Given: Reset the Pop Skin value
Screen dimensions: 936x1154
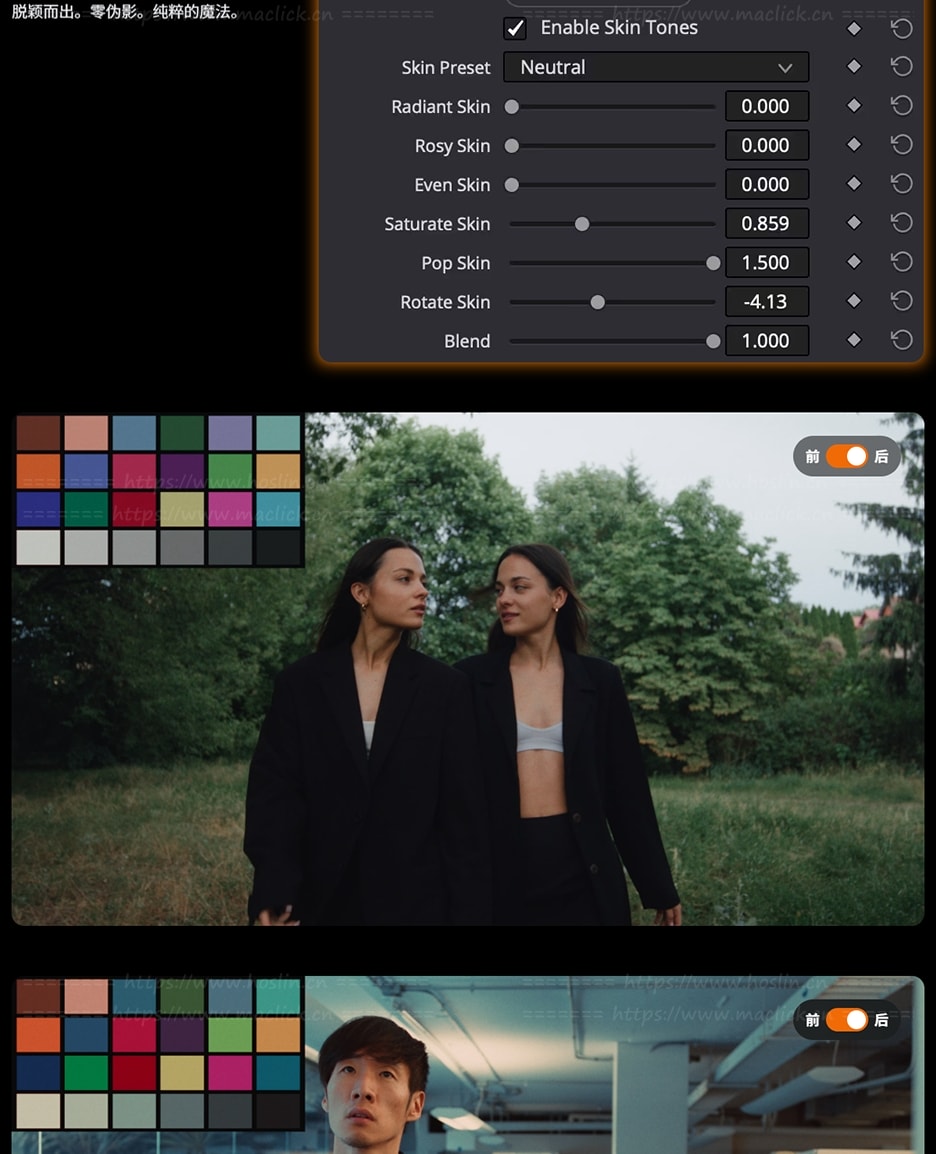Looking at the screenshot, I should (x=901, y=261).
